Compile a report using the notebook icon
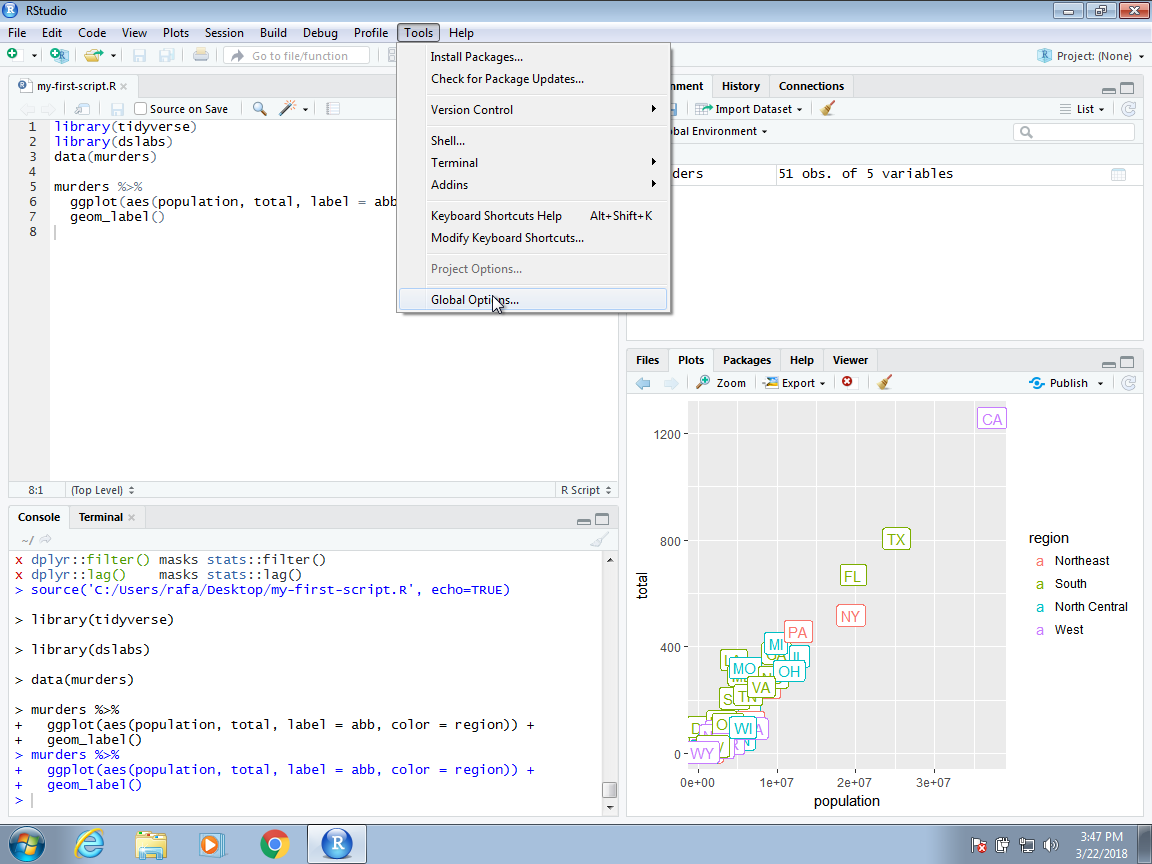The height and width of the screenshot is (864, 1152). pos(332,108)
